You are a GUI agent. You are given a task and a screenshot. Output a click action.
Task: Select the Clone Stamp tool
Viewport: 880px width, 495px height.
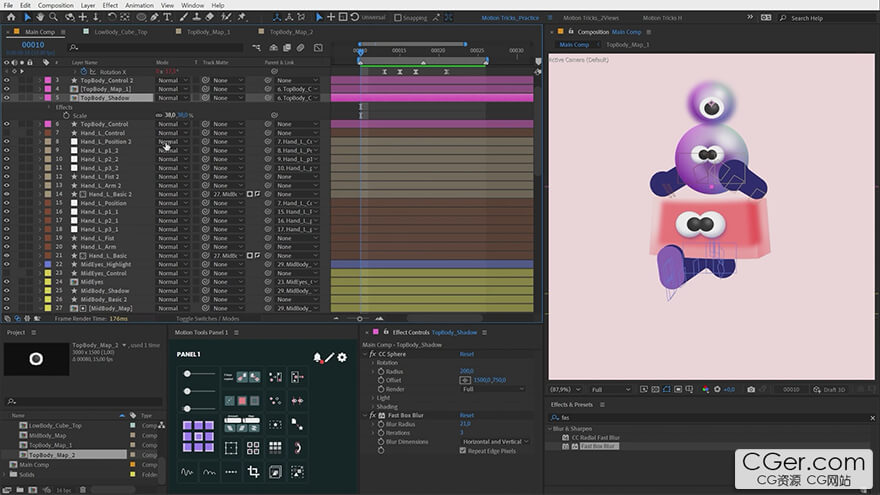(x=196, y=17)
